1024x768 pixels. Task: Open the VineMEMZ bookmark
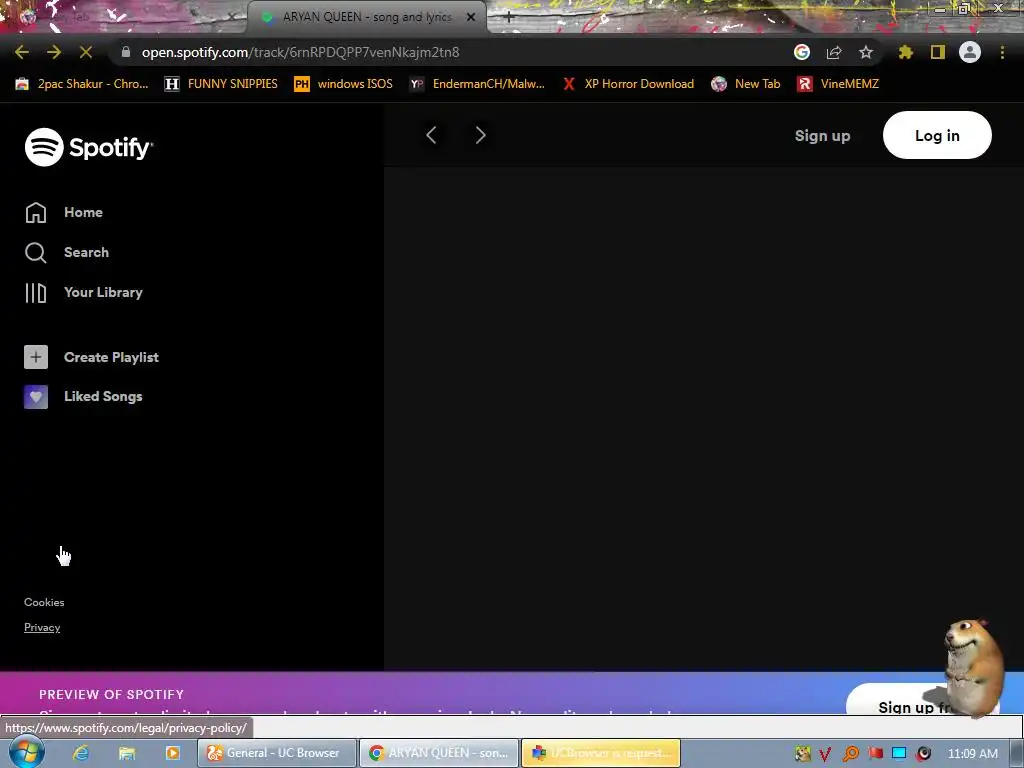(839, 84)
